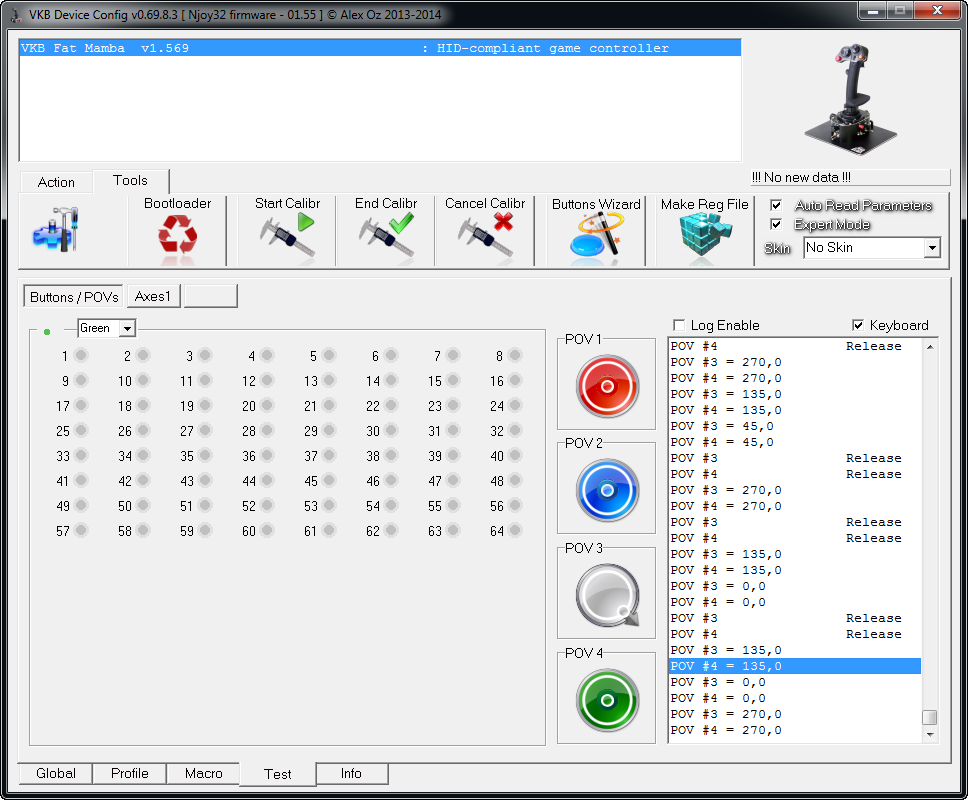The image size is (968, 800).
Task: Open the Macro bottom tab
Action: tap(203, 773)
